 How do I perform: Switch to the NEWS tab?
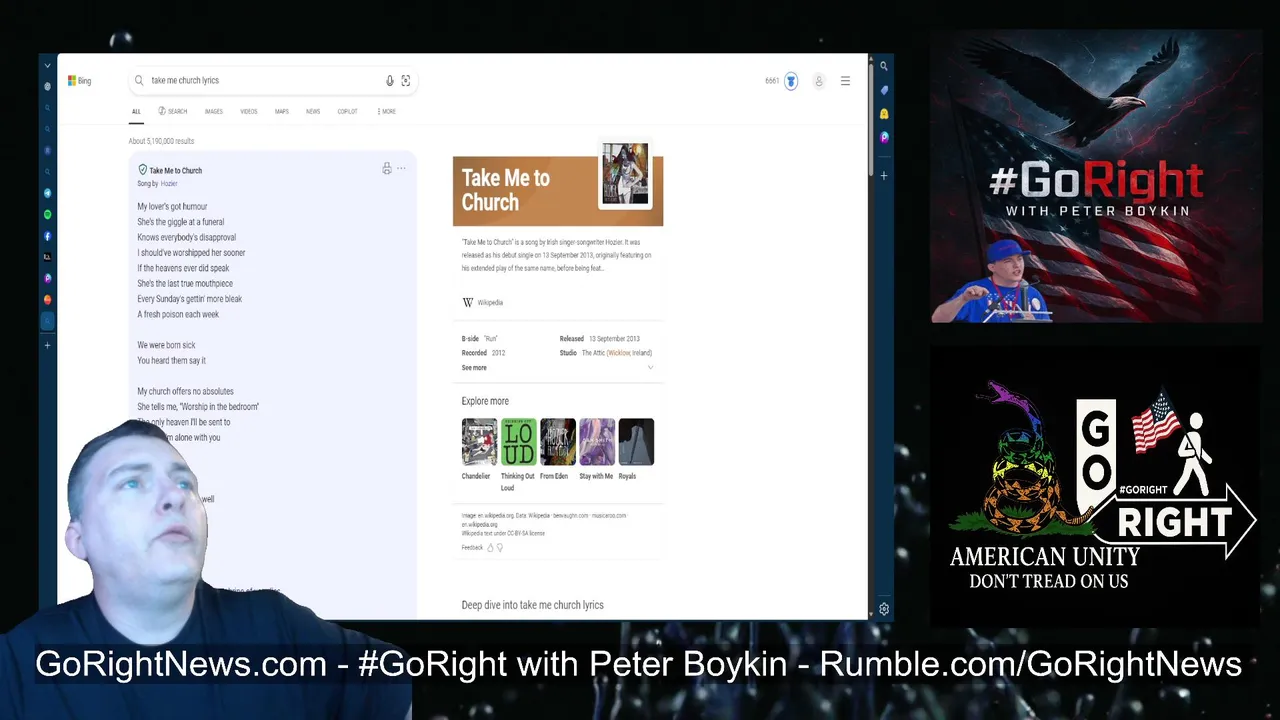coord(313,111)
